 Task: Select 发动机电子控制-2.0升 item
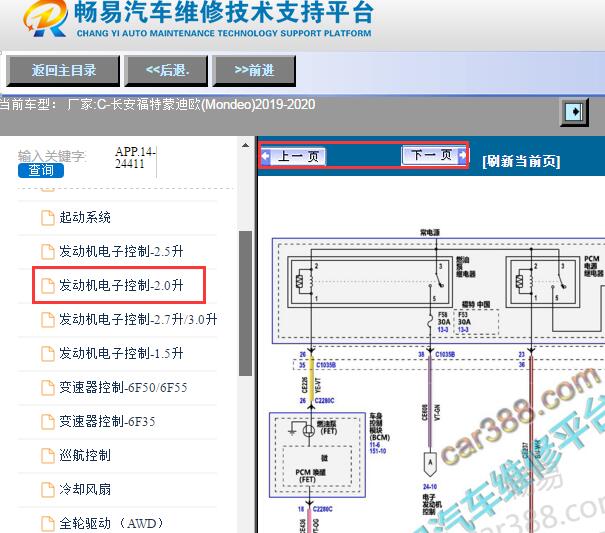[x=121, y=285]
